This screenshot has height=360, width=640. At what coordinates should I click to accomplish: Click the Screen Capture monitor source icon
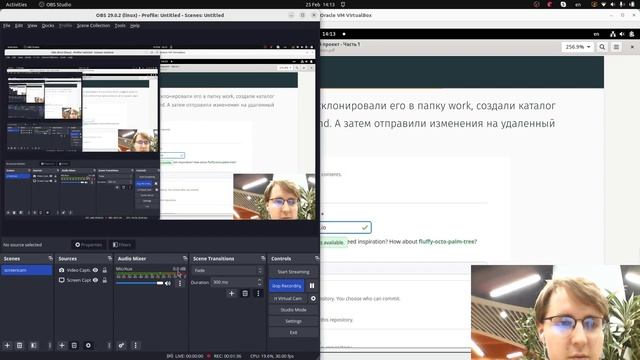[x=62, y=280]
